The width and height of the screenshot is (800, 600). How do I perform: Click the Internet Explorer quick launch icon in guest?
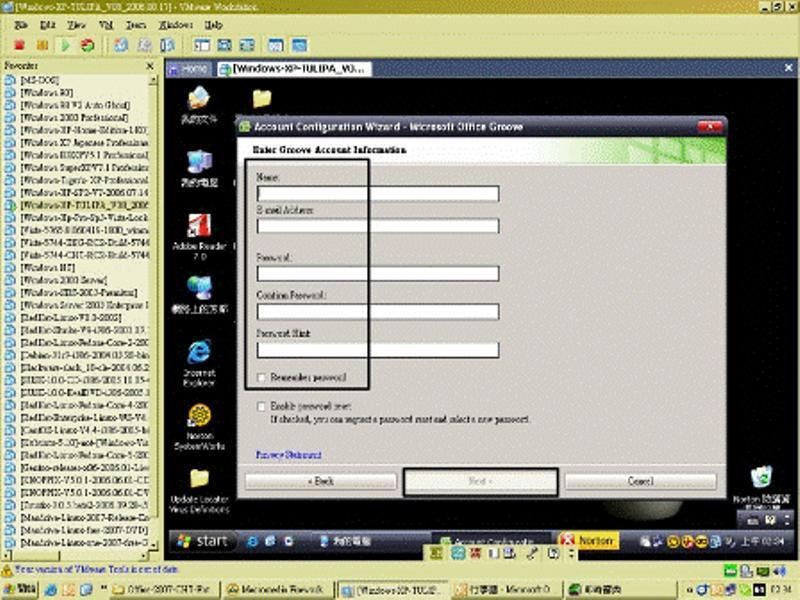click(252, 541)
